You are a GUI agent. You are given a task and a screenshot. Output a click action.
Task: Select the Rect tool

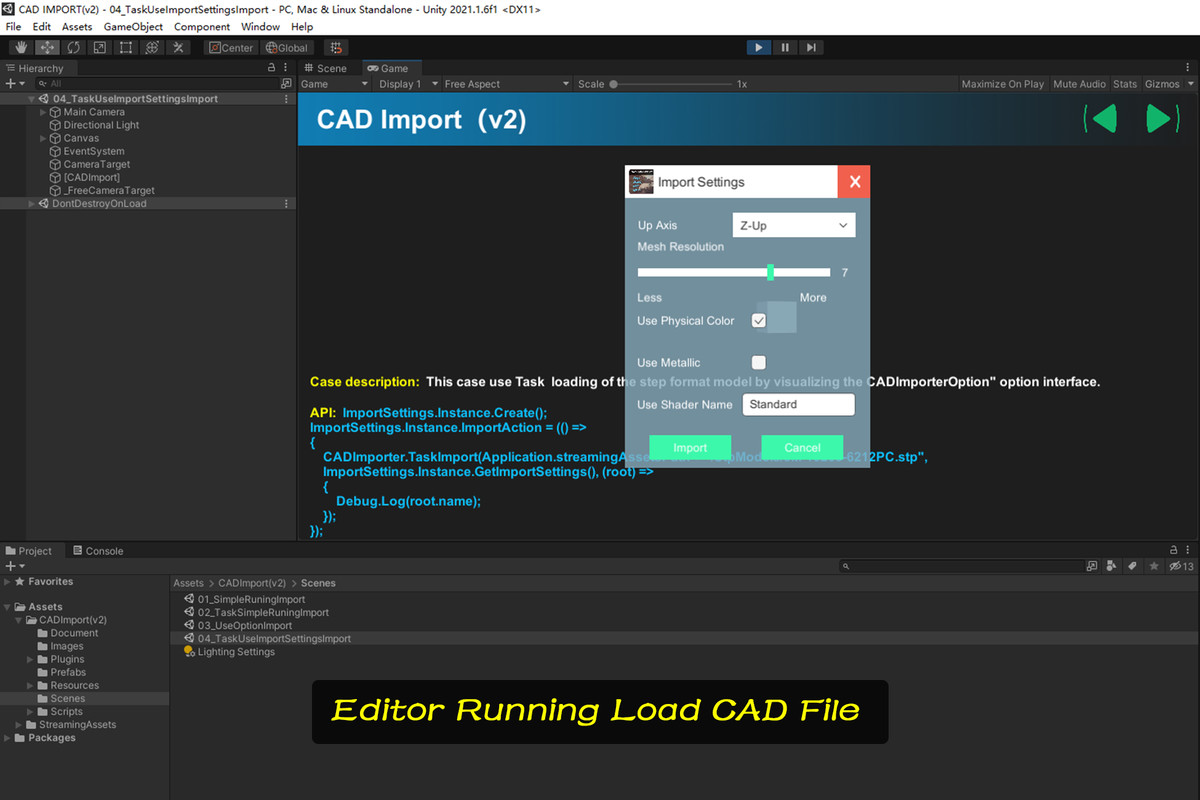125,47
